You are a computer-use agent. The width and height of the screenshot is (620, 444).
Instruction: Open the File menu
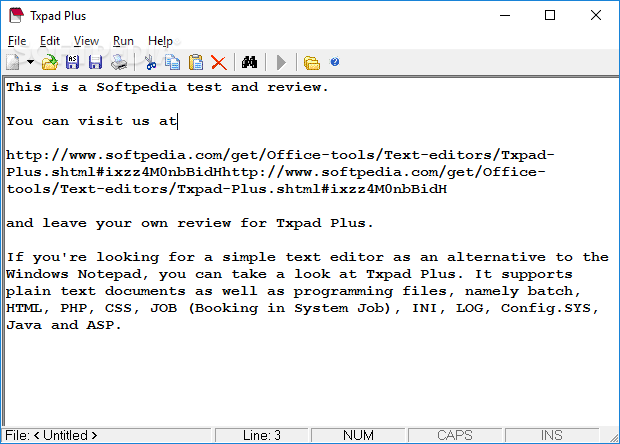click(x=17, y=41)
